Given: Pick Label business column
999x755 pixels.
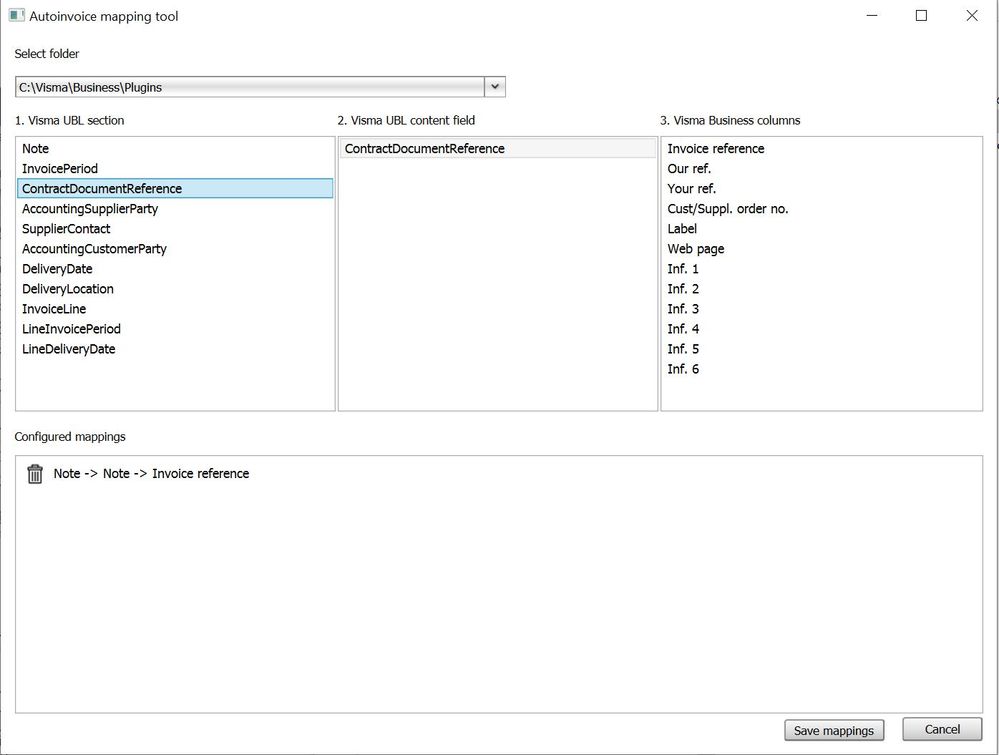Looking at the screenshot, I should (x=821, y=229).
